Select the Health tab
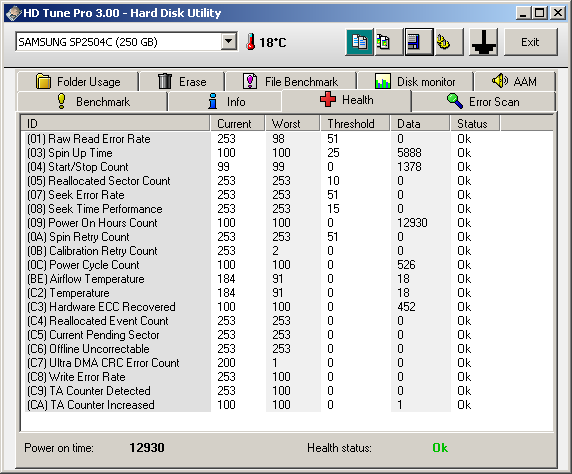The width and height of the screenshot is (572, 474). coord(347,100)
